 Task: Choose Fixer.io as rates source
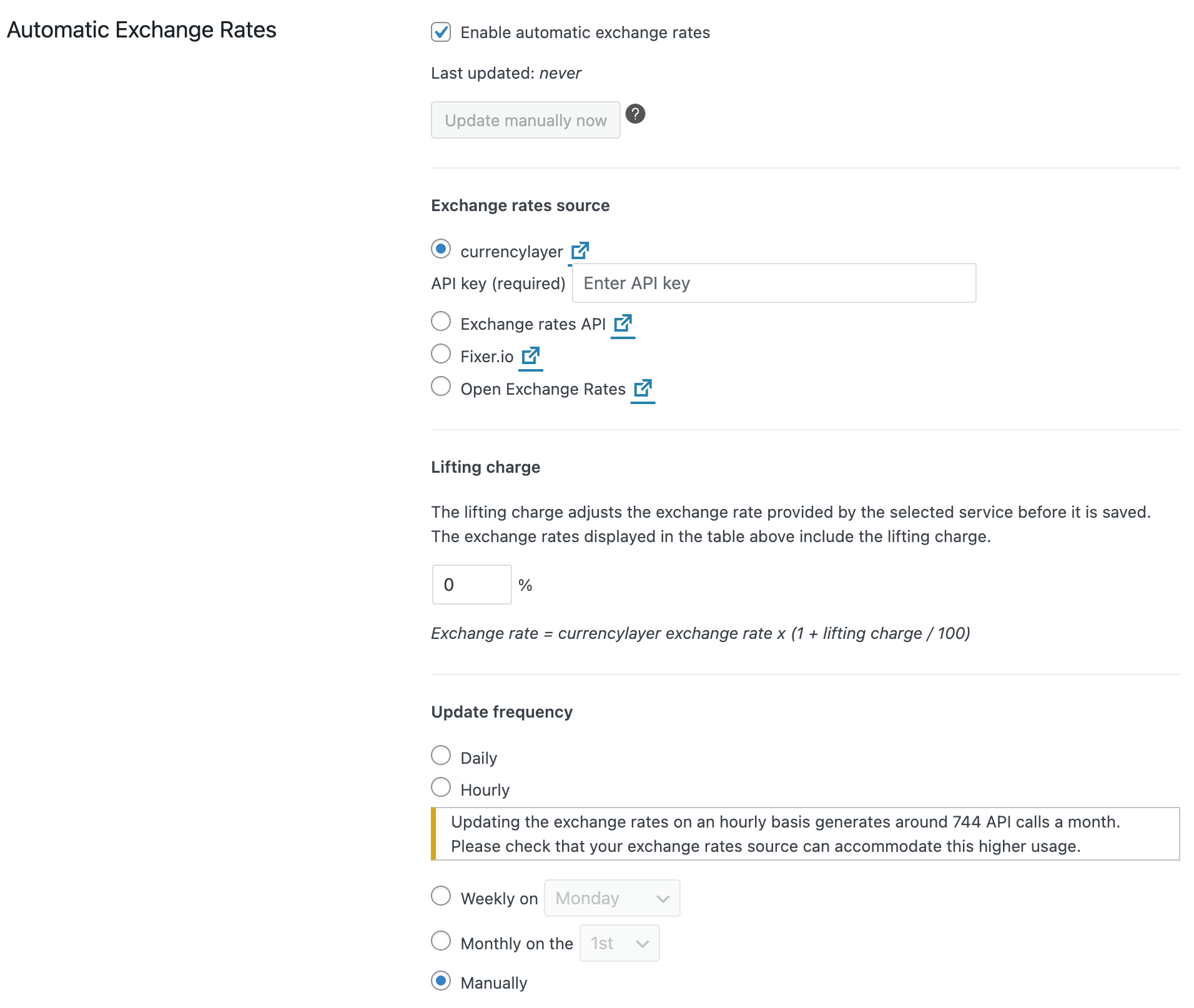pos(441,354)
